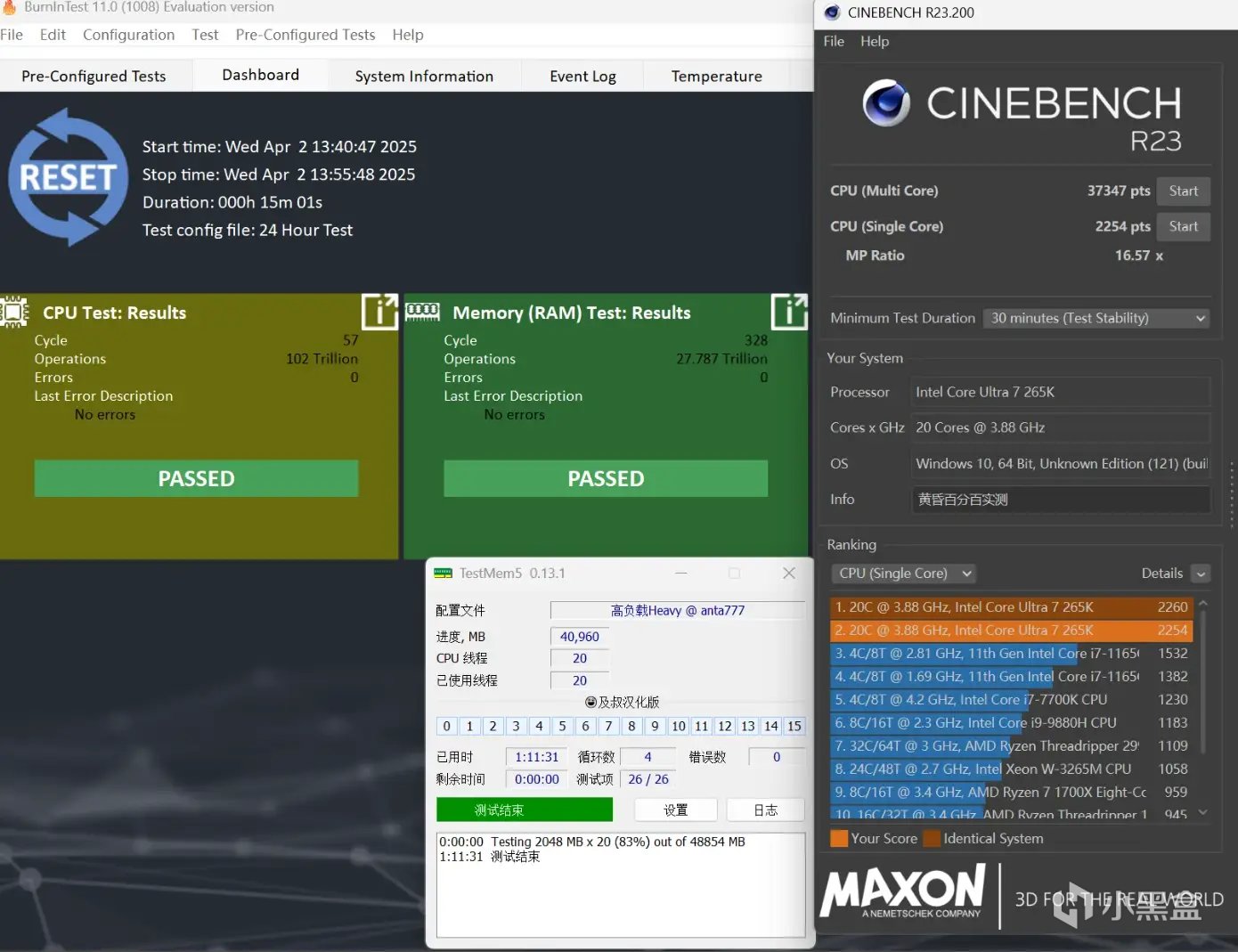Click the RAM stick icon beside Memory Test
The image size is (1238, 952).
coord(422,312)
